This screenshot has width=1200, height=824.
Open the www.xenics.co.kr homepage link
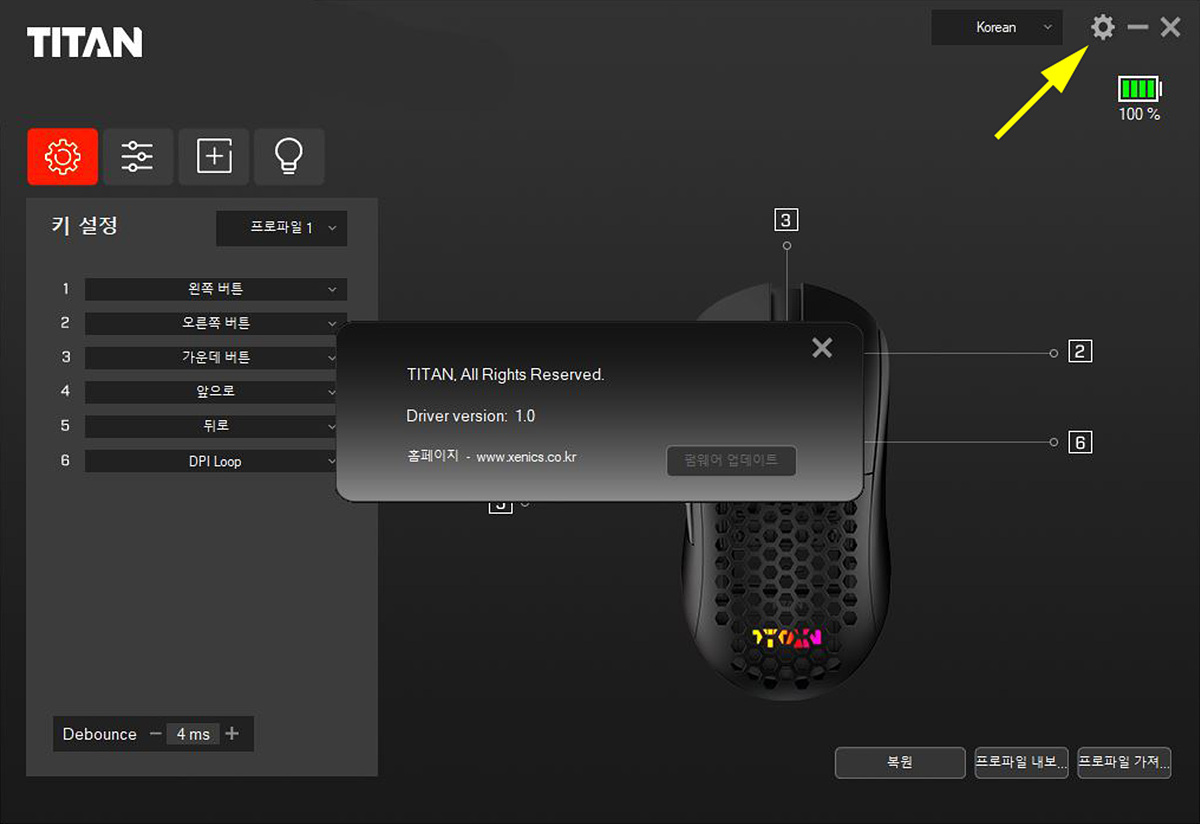(x=526, y=457)
